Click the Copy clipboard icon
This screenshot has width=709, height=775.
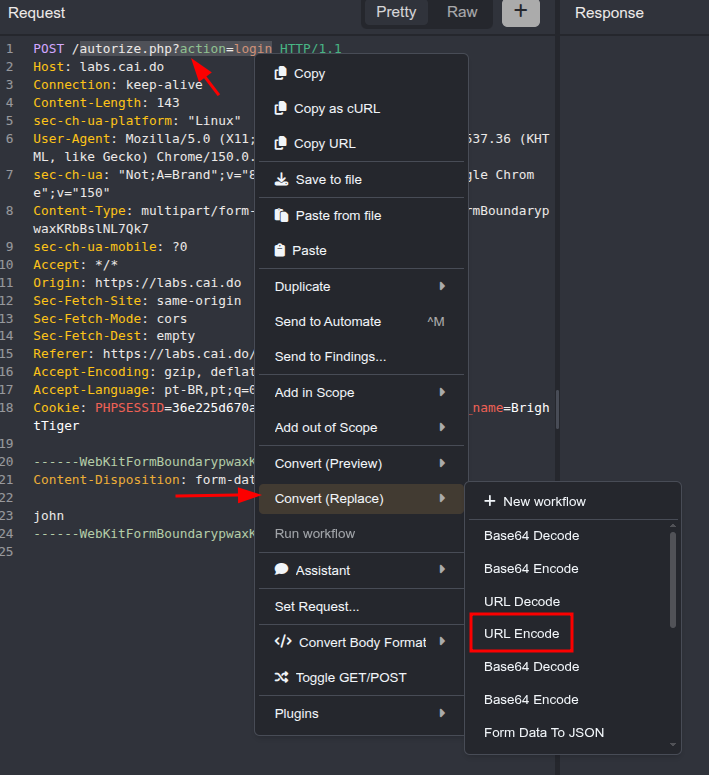click(x=280, y=73)
